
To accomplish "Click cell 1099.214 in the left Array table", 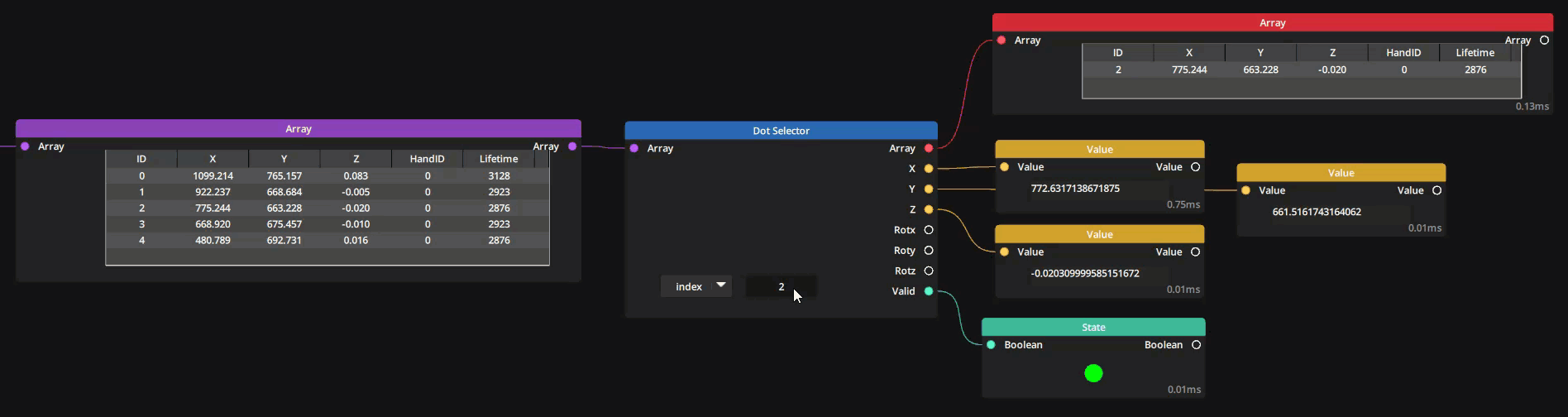I will [x=213, y=176].
